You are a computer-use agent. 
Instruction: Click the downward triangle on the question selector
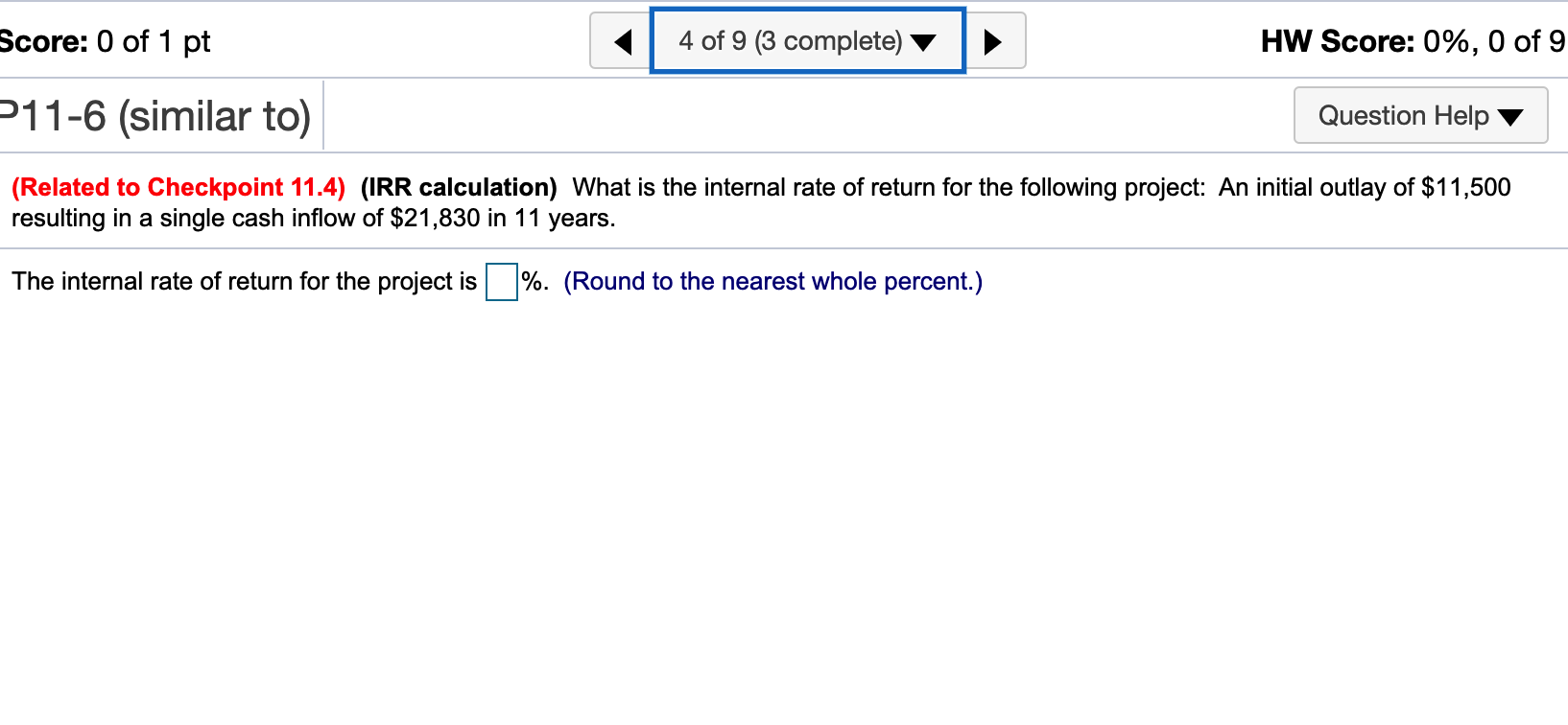tap(923, 41)
